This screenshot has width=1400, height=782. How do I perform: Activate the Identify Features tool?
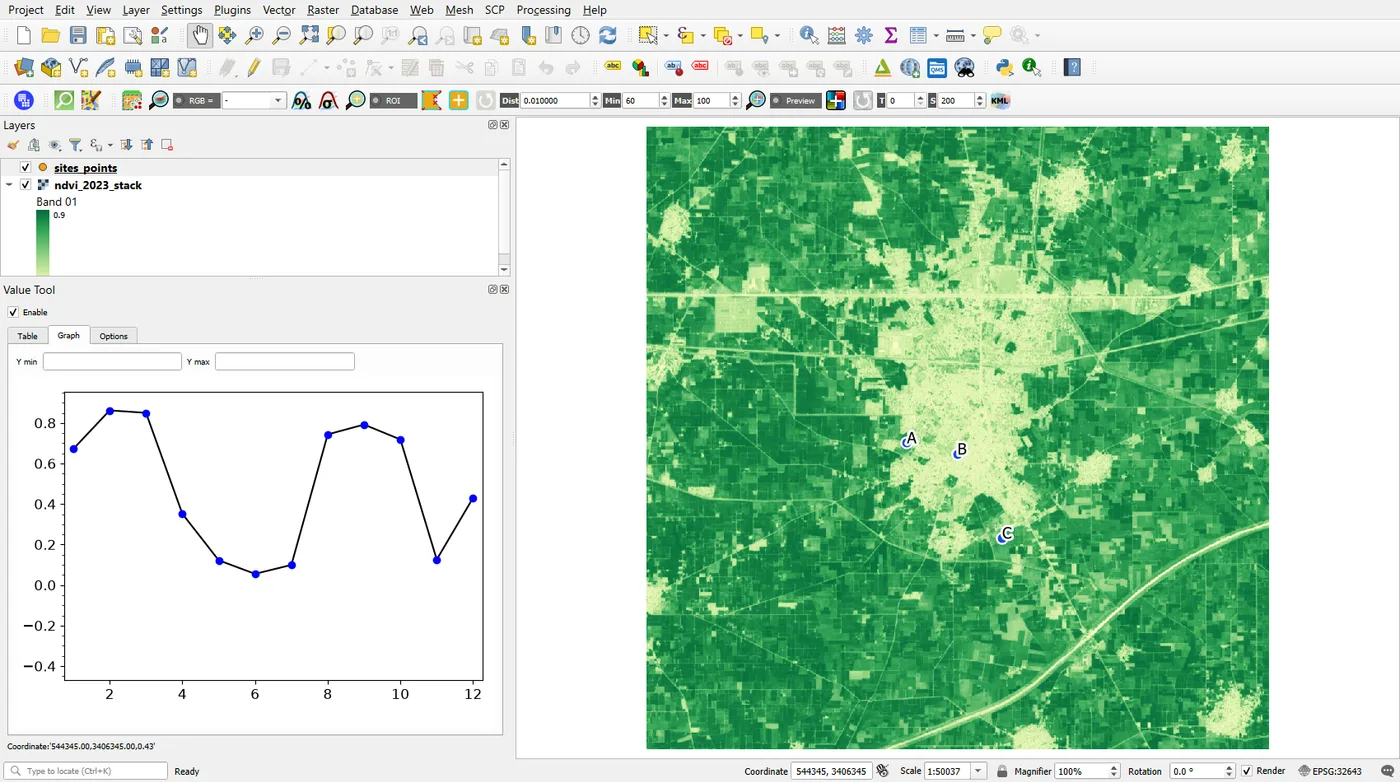810,35
